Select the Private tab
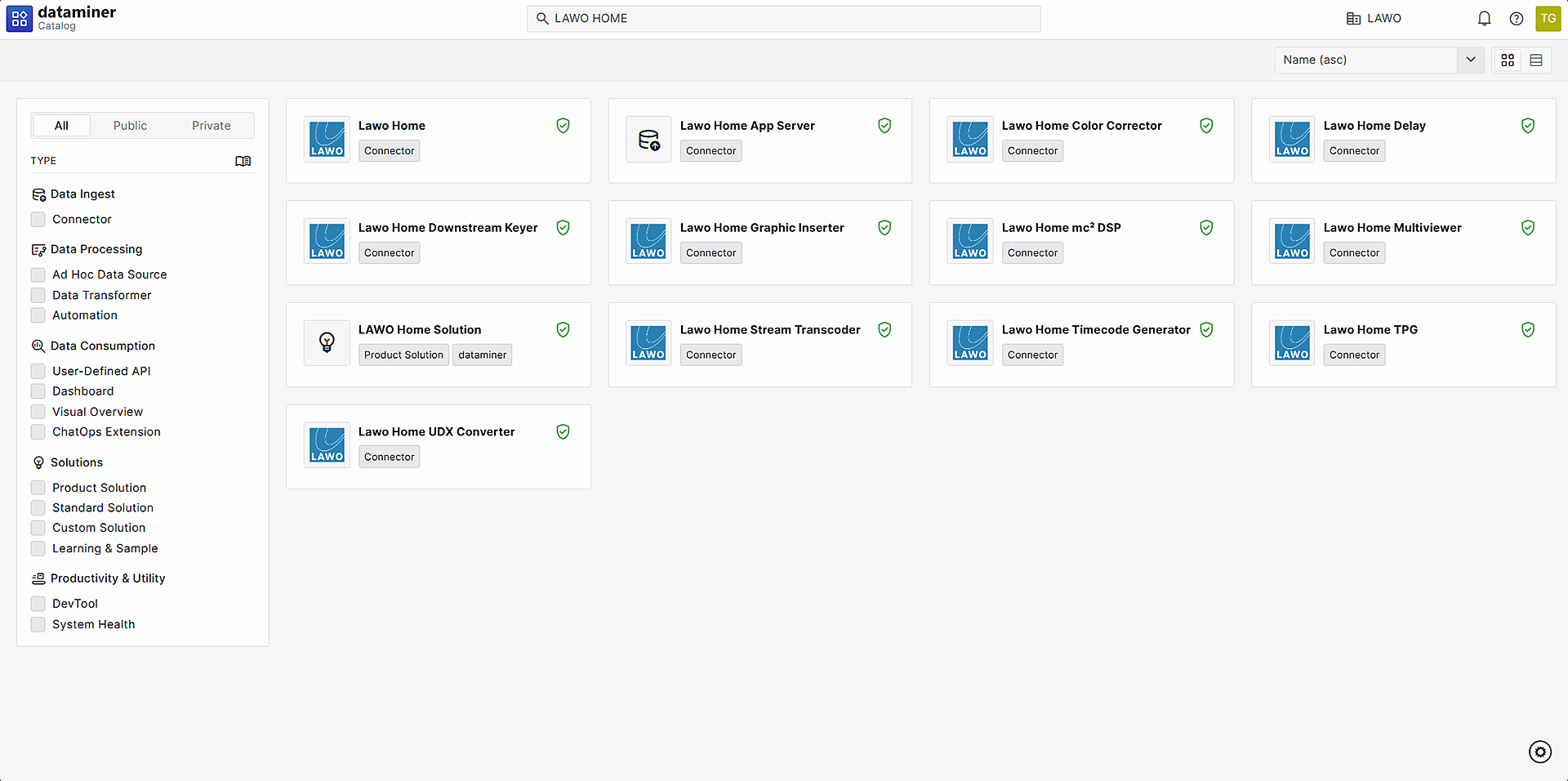Viewport: 1568px width, 781px height. pos(211,126)
